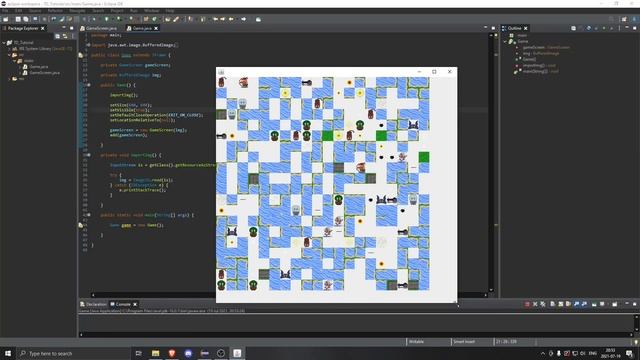Image resolution: width=640 pixels, height=360 pixels.
Task: Click the green Run launch icon
Action: (107, 19)
